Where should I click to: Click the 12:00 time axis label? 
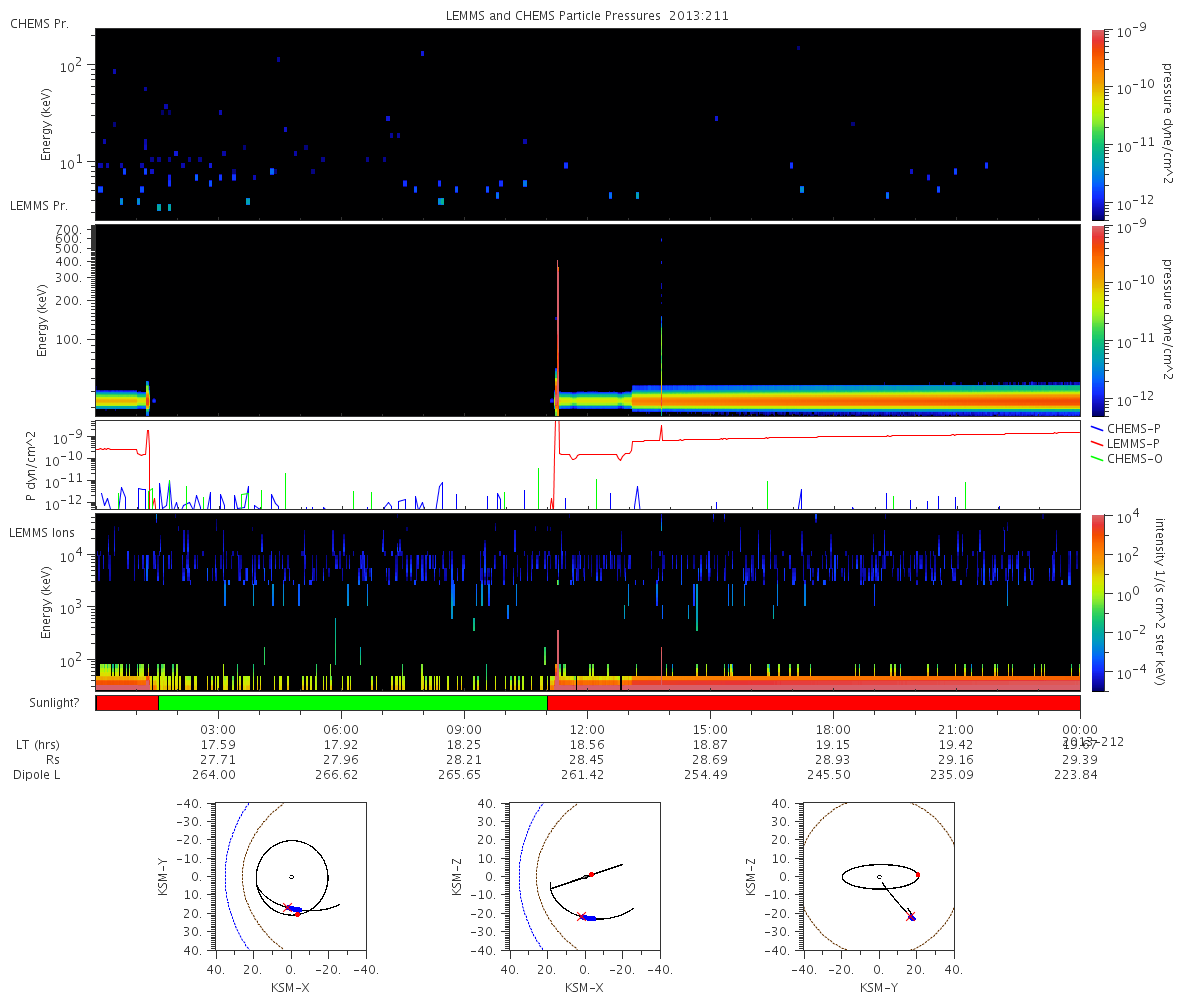[587, 729]
